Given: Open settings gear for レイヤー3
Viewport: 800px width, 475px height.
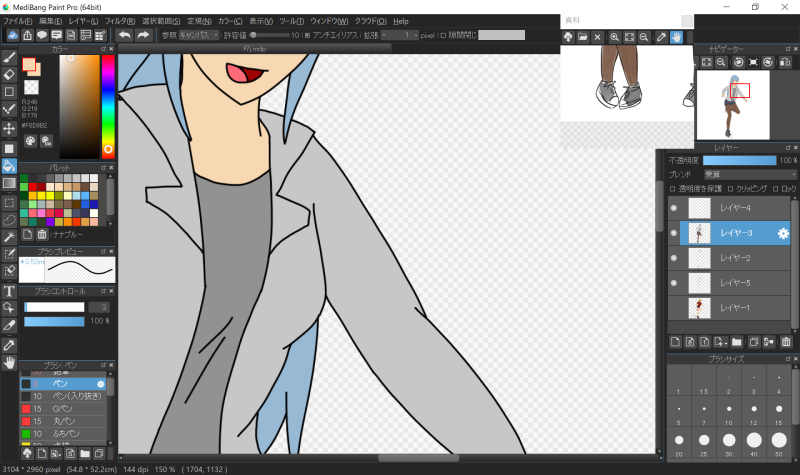Looking at the screenshot, I should (784, 233).
